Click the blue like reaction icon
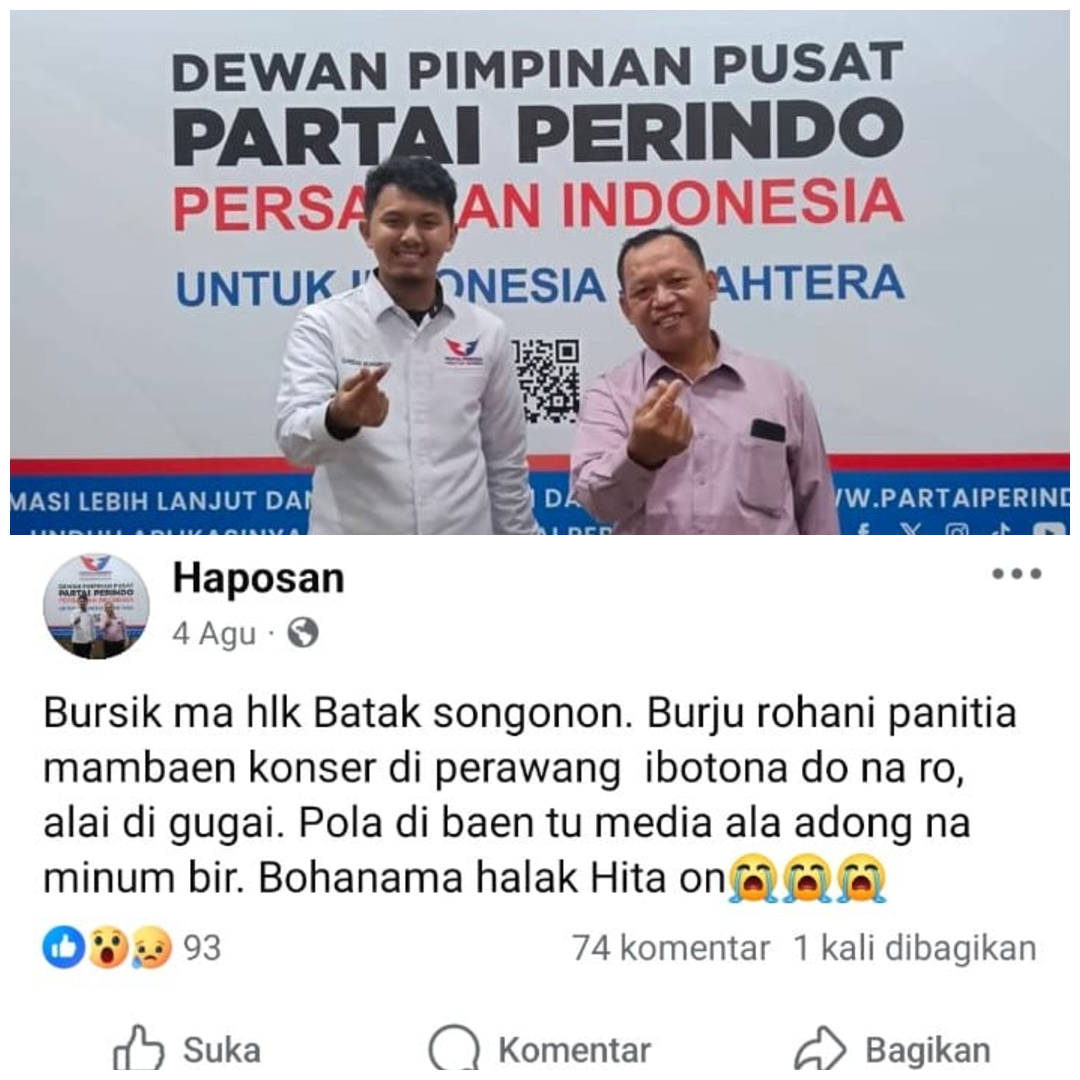The height and width of the screenshot is (1080, 1080). [x=63, y=948]
